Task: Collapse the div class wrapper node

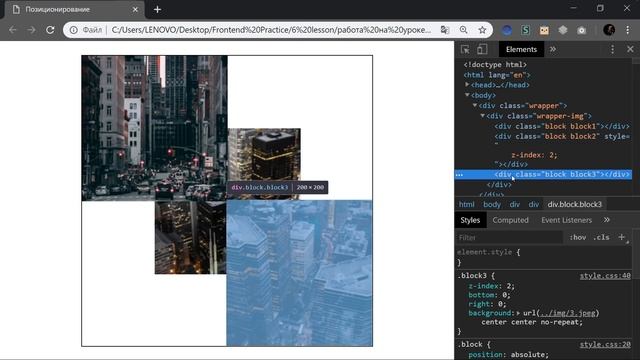Action: 475,105
